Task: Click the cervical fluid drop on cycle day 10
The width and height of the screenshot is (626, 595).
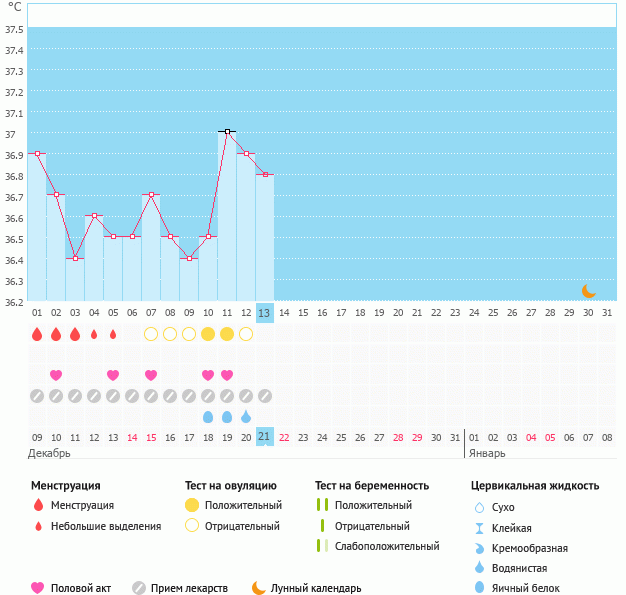Action: point(208,416)
